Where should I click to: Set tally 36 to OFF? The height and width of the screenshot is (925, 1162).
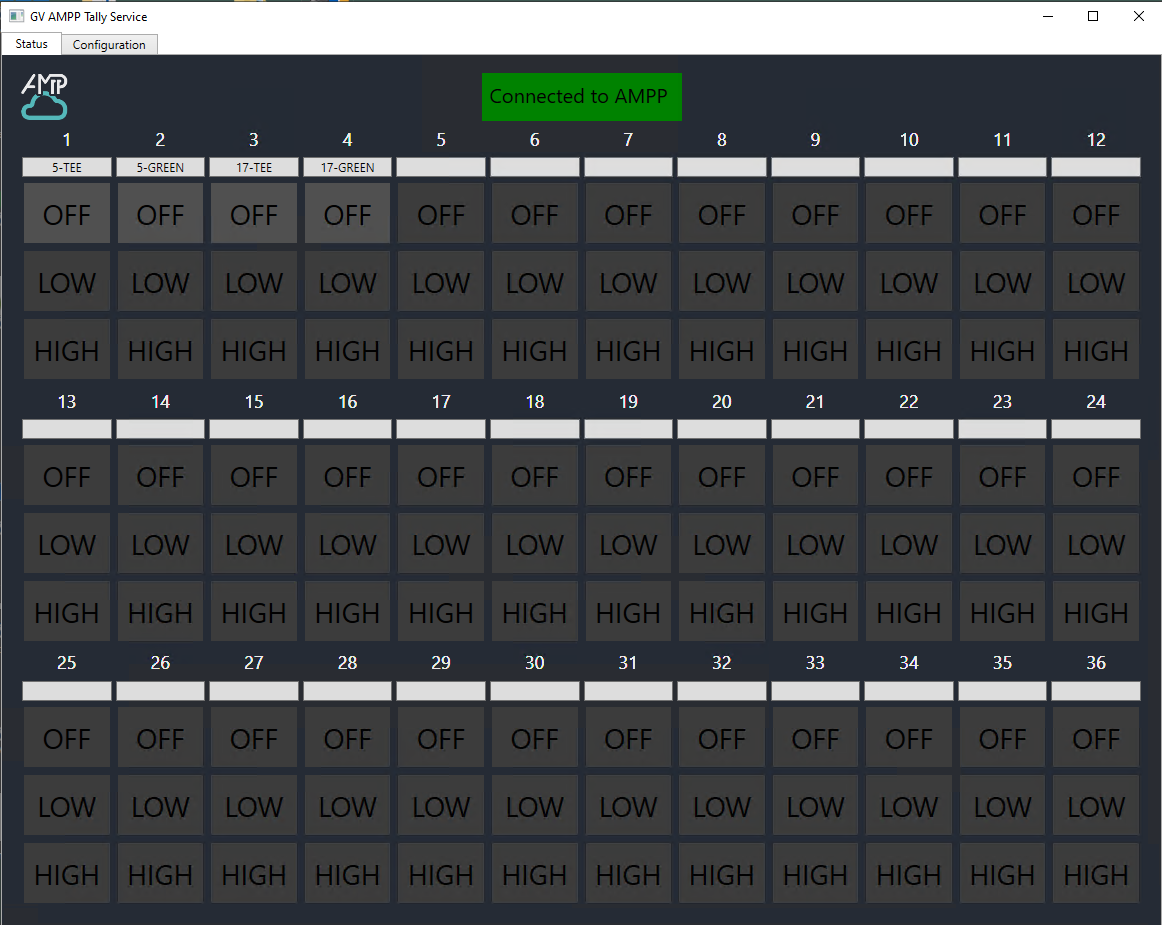[x=1096, y=737]
